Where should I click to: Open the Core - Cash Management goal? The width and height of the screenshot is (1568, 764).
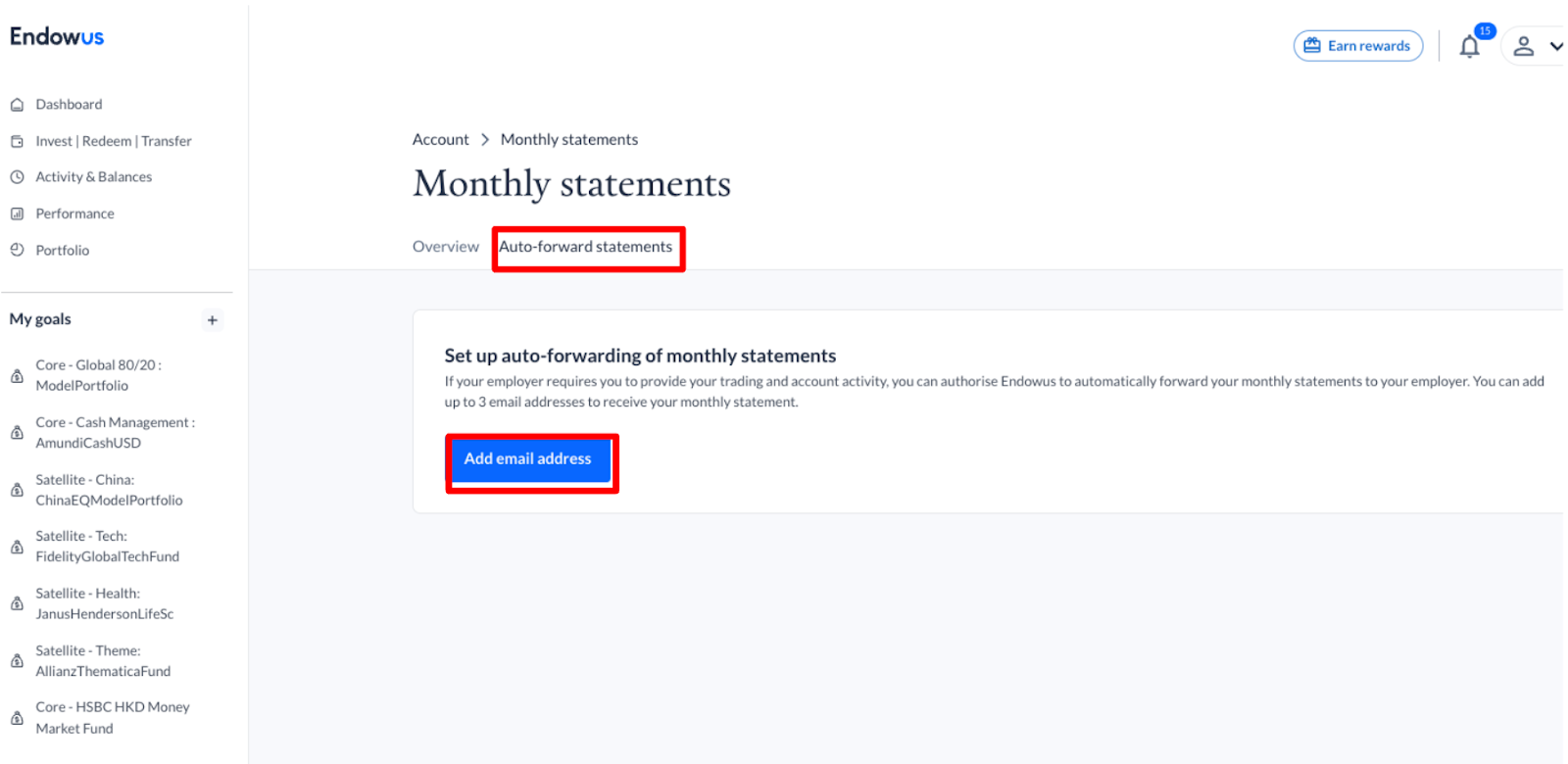tap(115, 432)
